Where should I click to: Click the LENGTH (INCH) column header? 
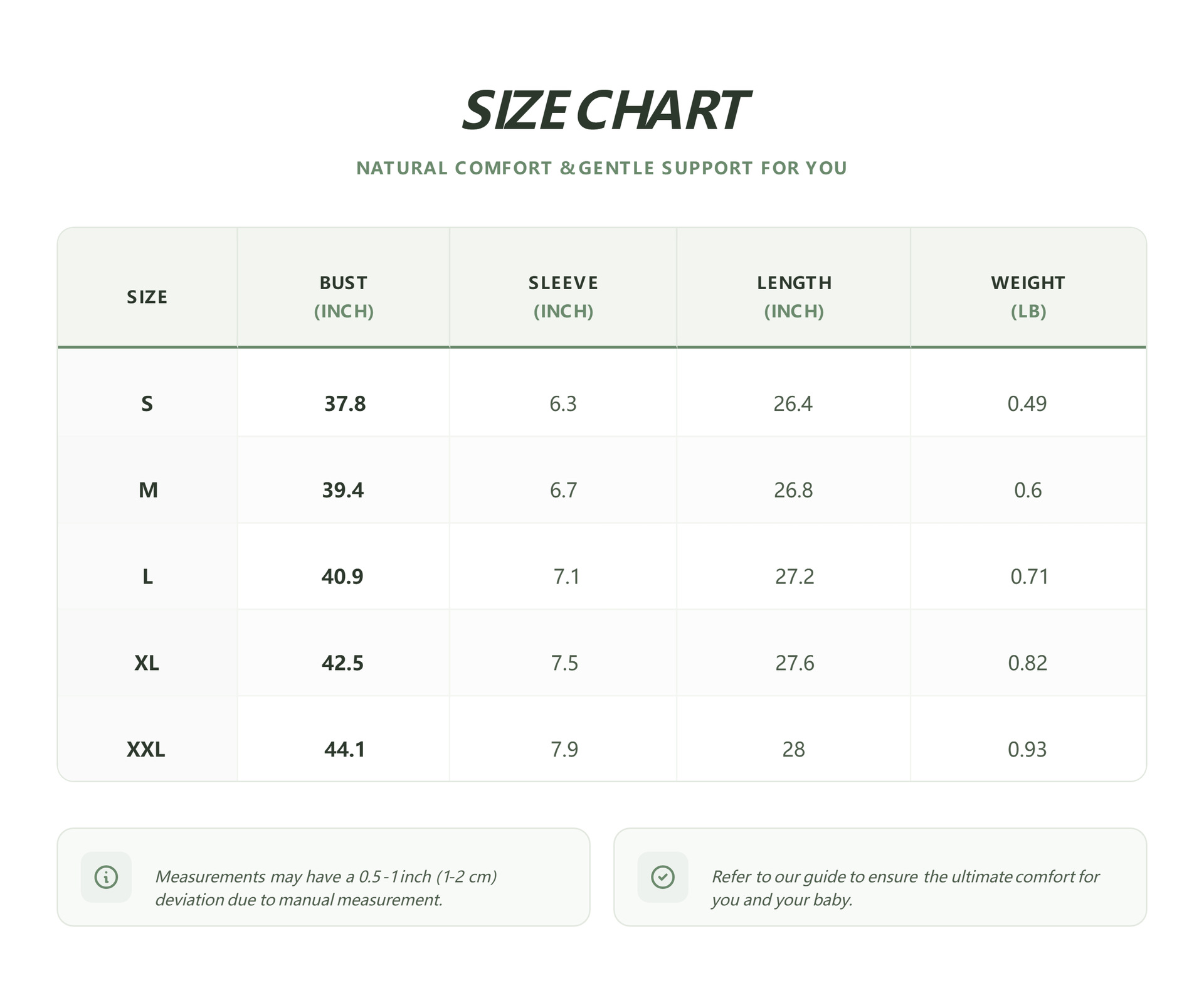pyautogui.click(x=794, y=296)
